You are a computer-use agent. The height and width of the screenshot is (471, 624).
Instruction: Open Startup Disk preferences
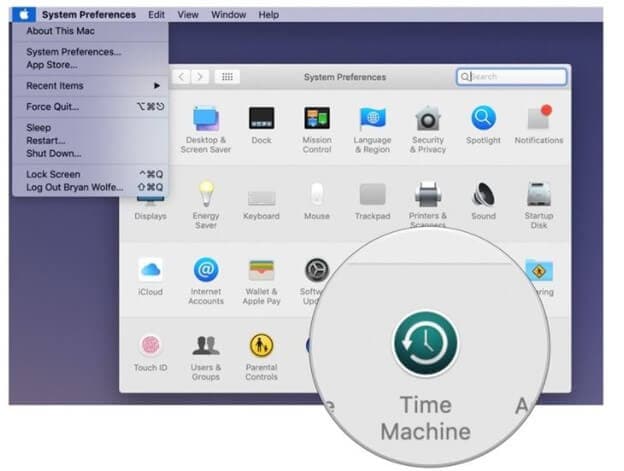tap(539, 204)
